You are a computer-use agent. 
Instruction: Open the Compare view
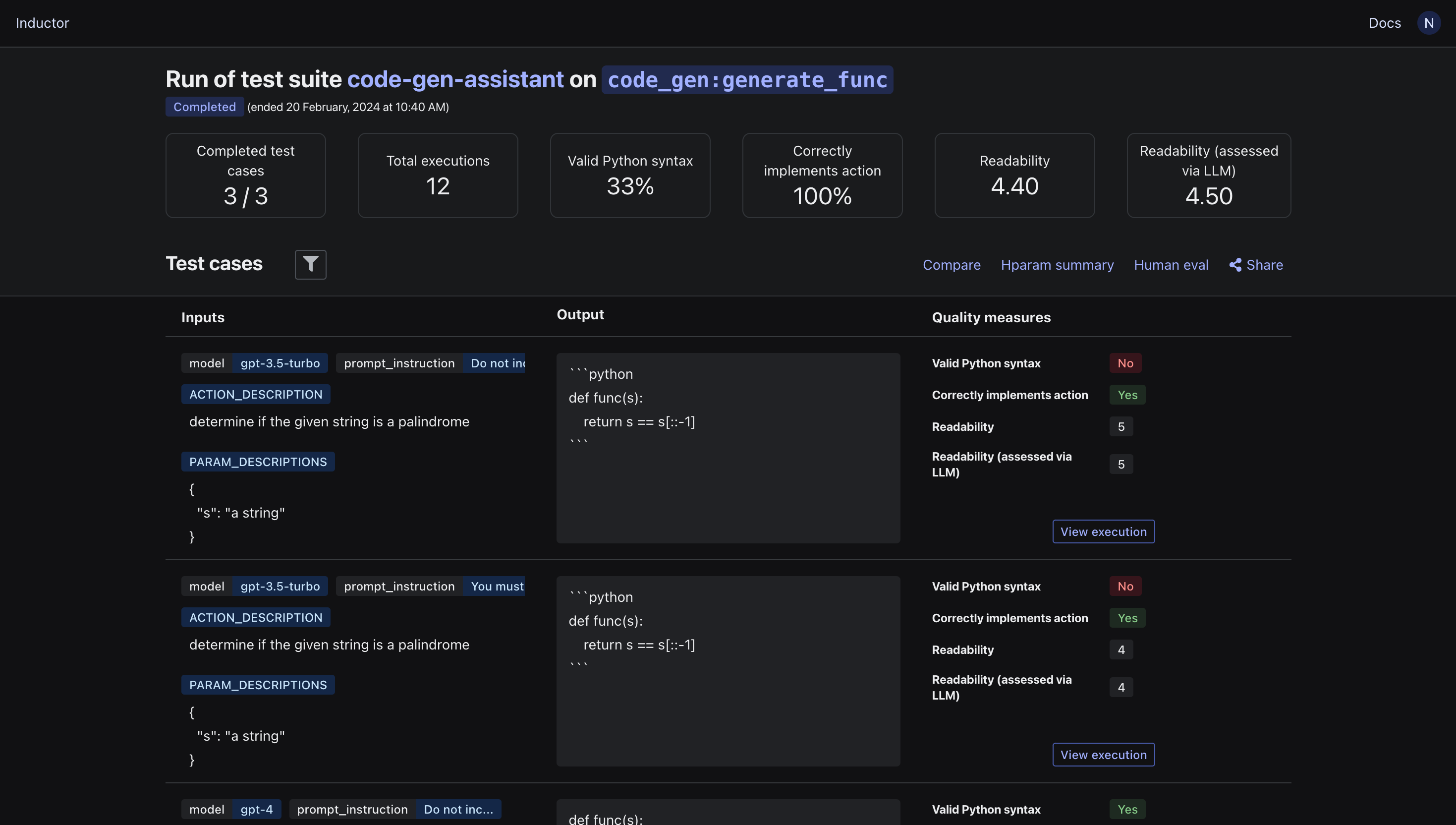(x=952, y=265)
